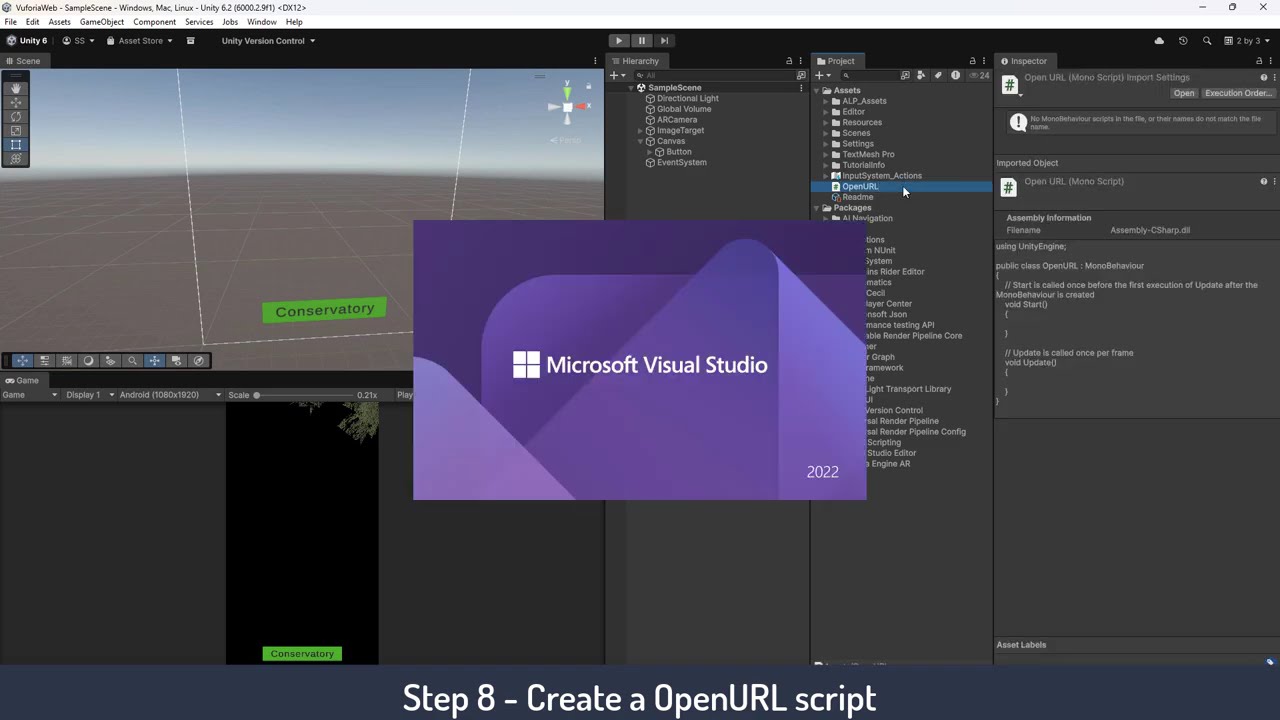1280x720 pixels.
Task: Toggle the Project panel lock
Action: pos(972,61)
